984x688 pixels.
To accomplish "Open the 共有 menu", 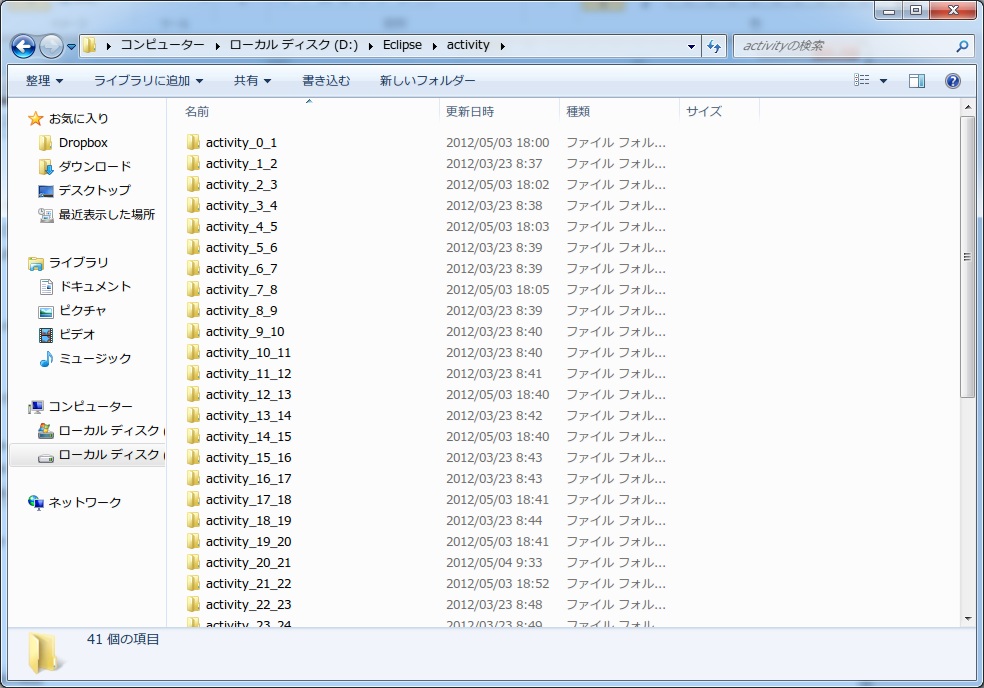I will tap(252, 80).
